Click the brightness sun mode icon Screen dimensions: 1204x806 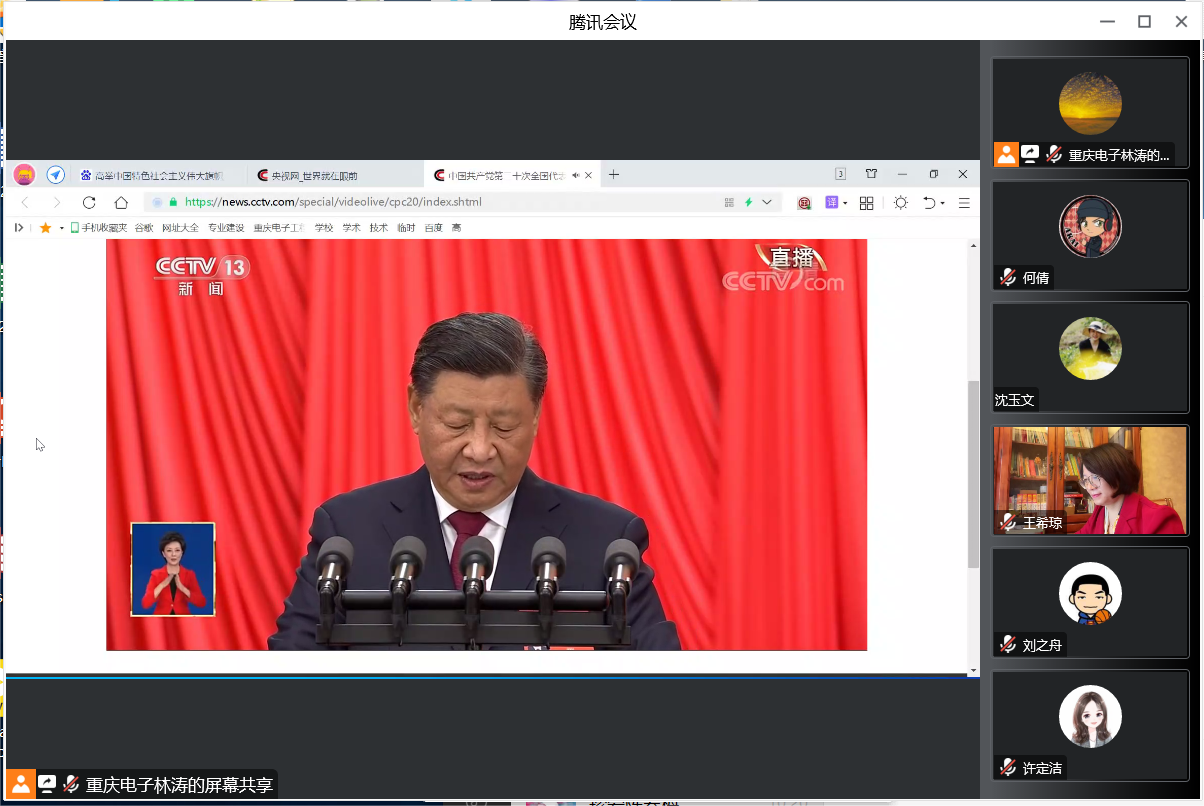pos(901,203)
